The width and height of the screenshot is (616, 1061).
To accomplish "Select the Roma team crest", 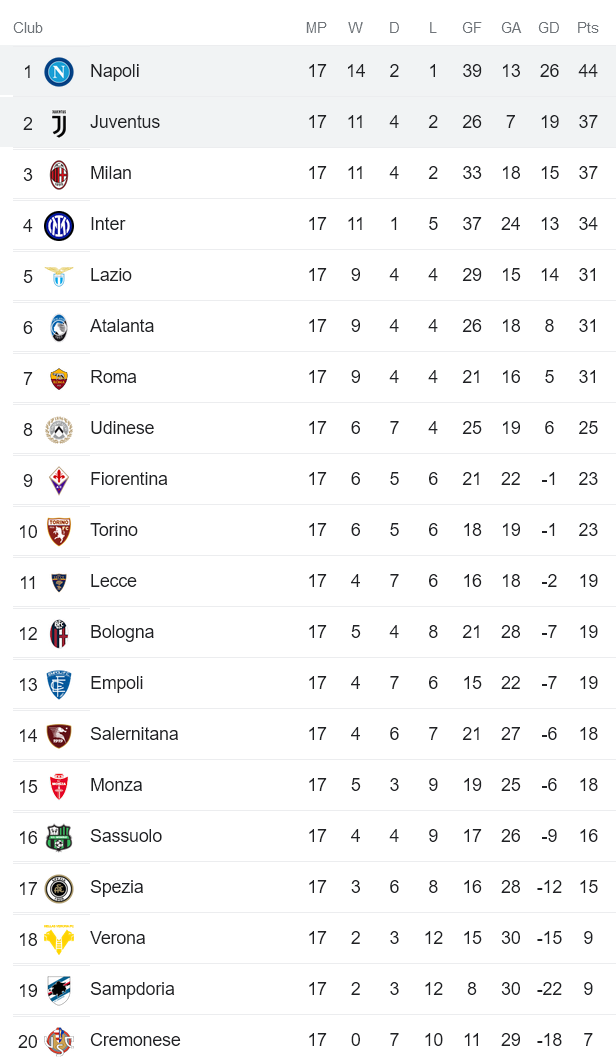I will coord(59,378).
